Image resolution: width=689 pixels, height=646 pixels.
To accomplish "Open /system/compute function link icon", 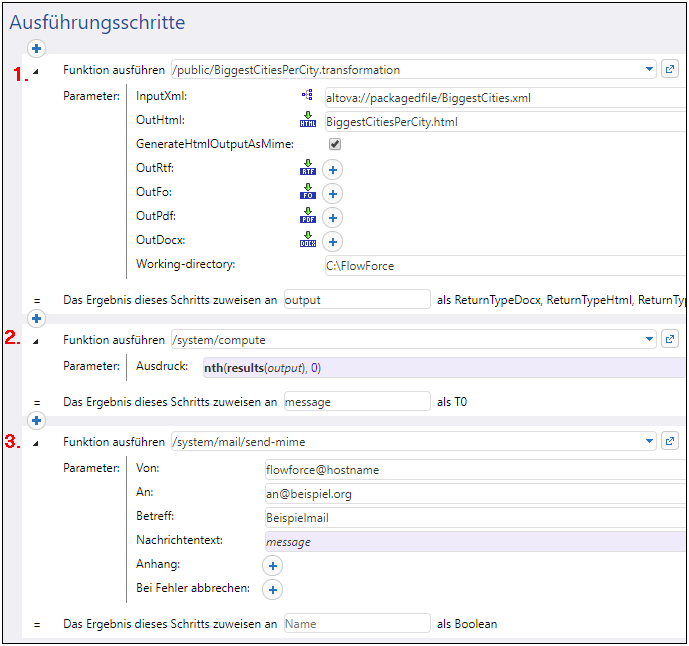I will (x=670, y=339).
